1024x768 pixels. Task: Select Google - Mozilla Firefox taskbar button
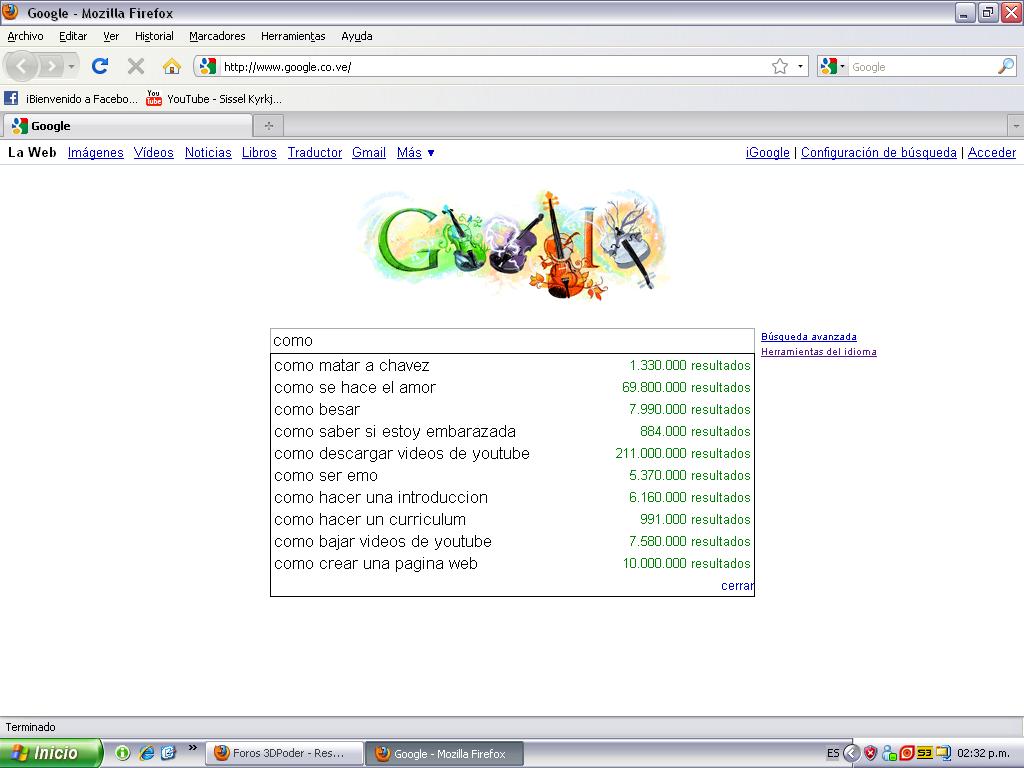(444, 754)
